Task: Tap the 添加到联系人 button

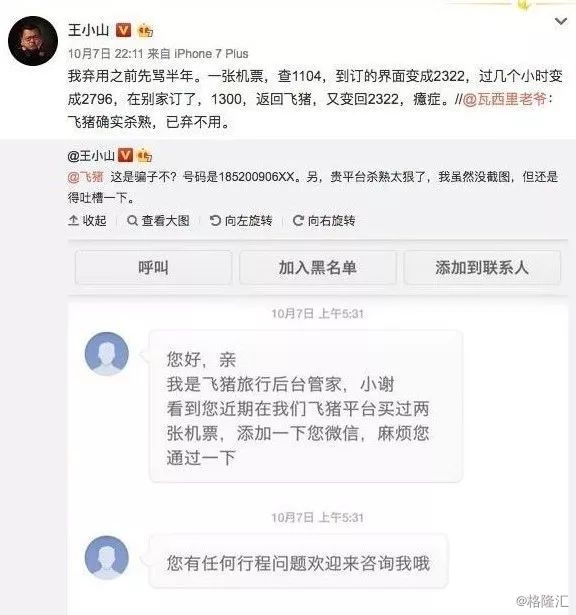Action: [x=482, y=267]
